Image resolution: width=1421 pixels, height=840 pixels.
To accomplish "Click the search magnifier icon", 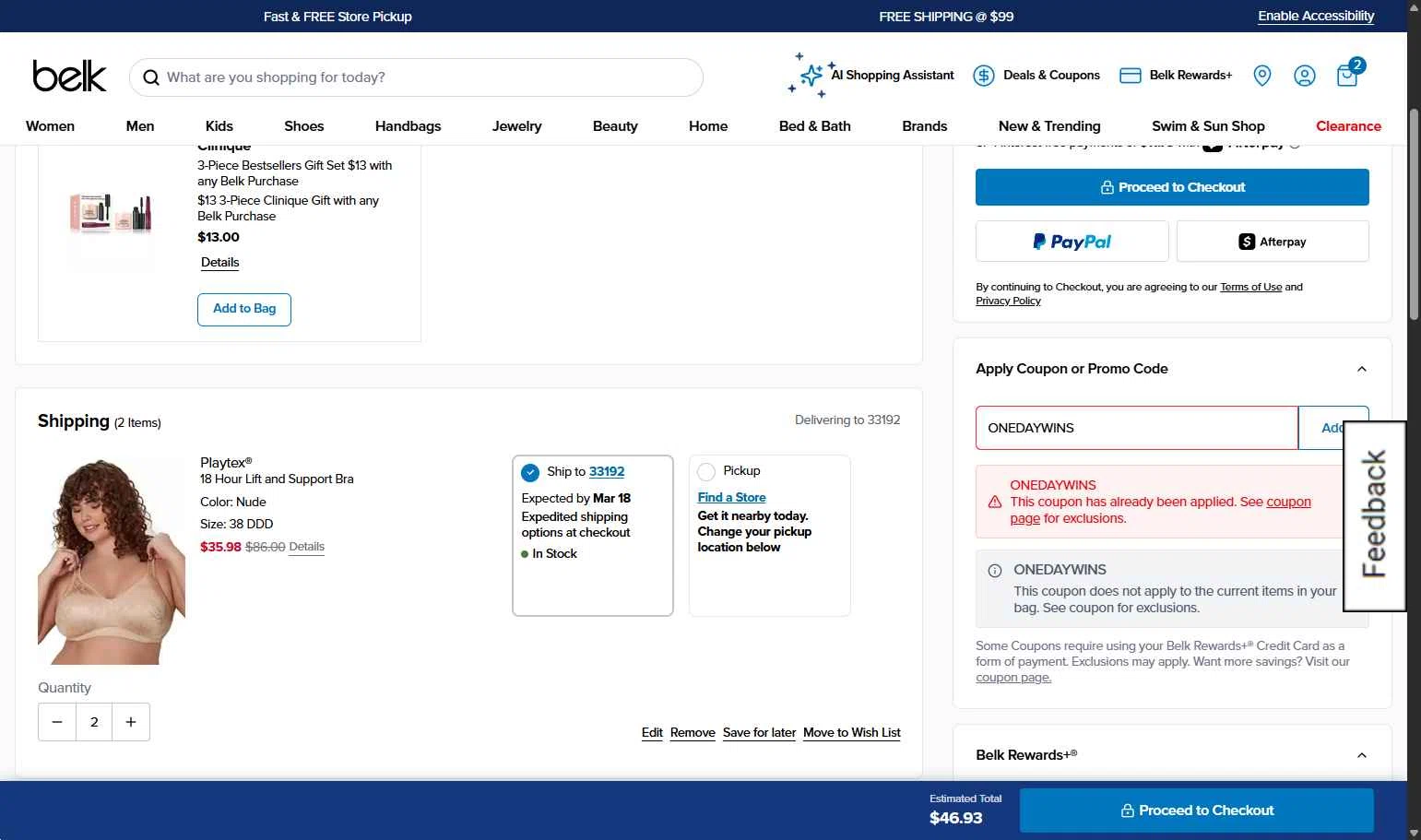I will (x=151, y=77).
